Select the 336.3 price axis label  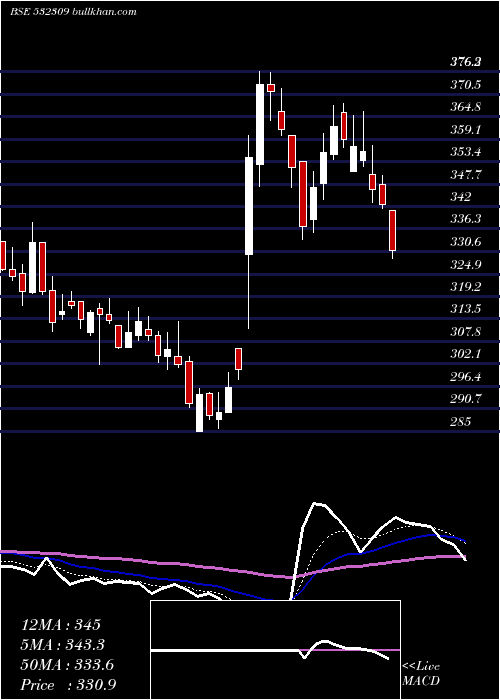[465, 219]
